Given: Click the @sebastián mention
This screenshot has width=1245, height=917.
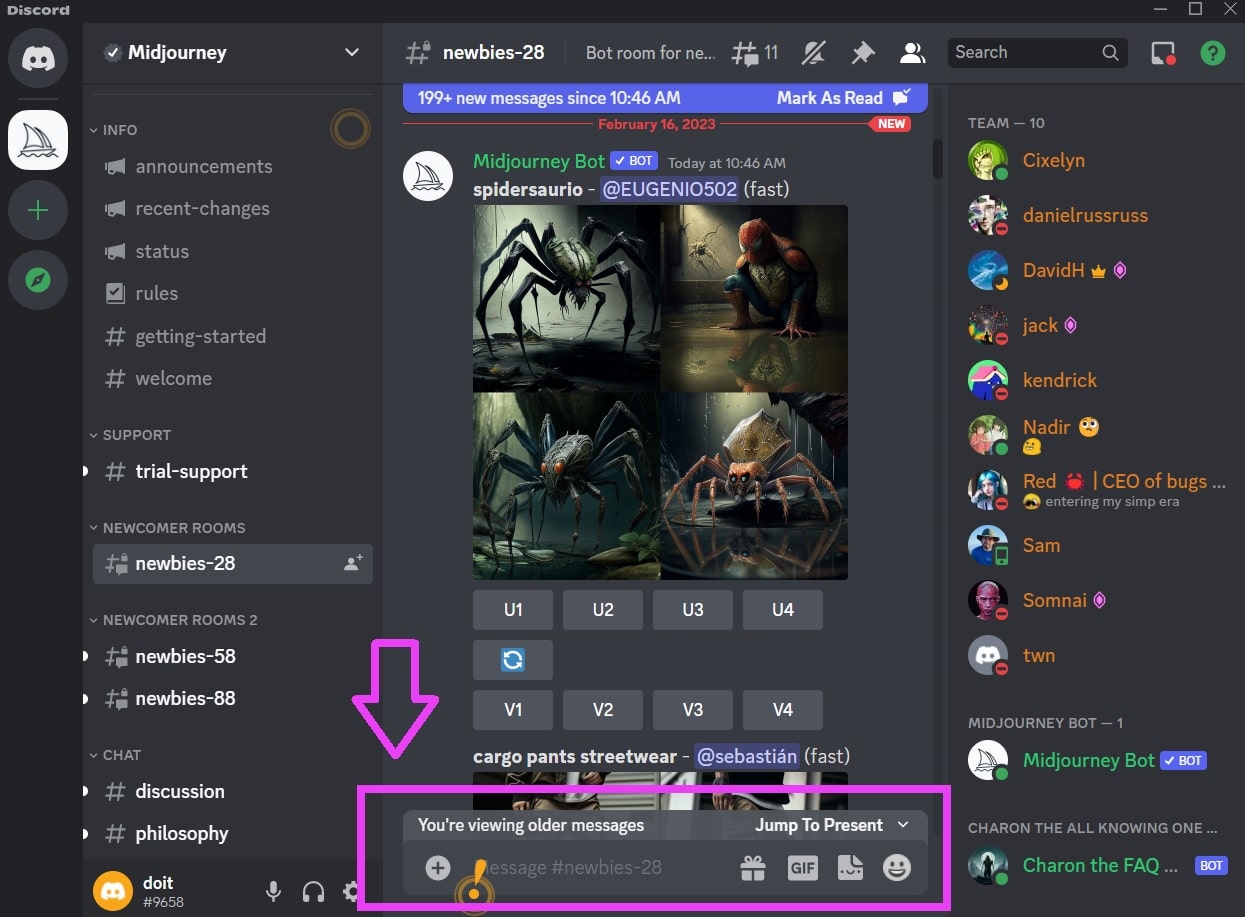Looking at the screenshot, I should 746,756.
